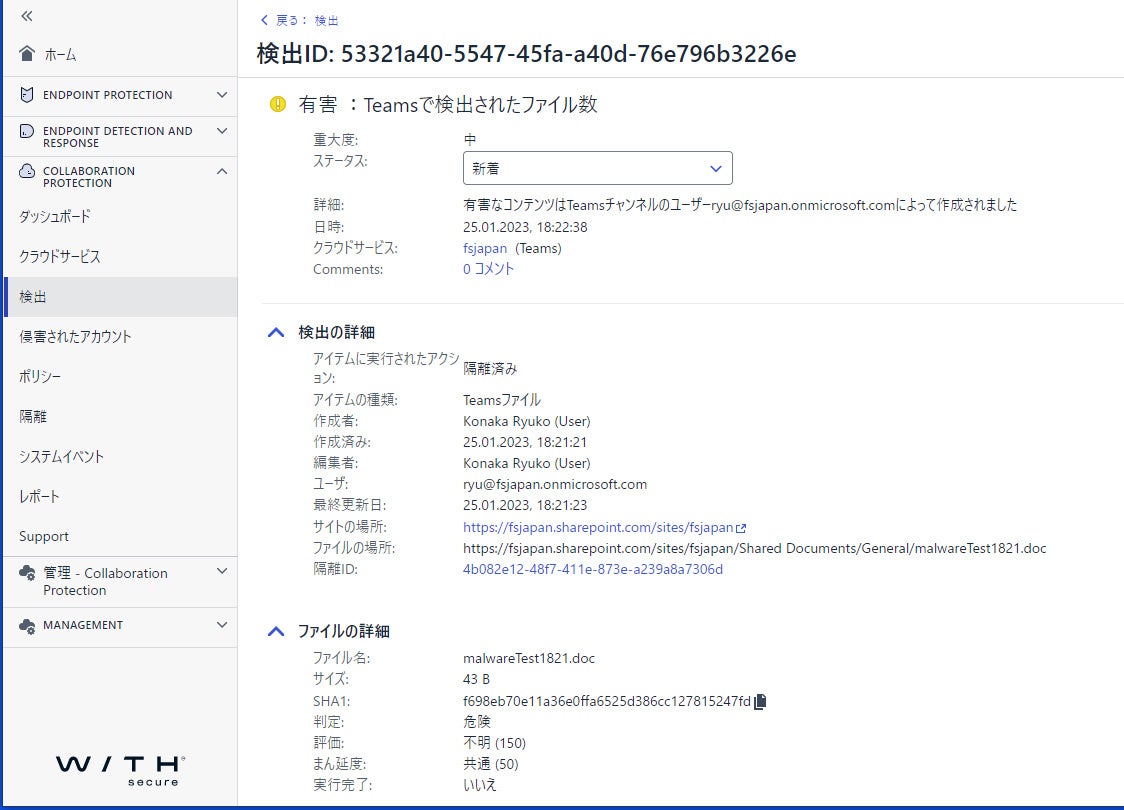Click 作成者 Konaka Ryuko (User) value

(x=527, y=421)
